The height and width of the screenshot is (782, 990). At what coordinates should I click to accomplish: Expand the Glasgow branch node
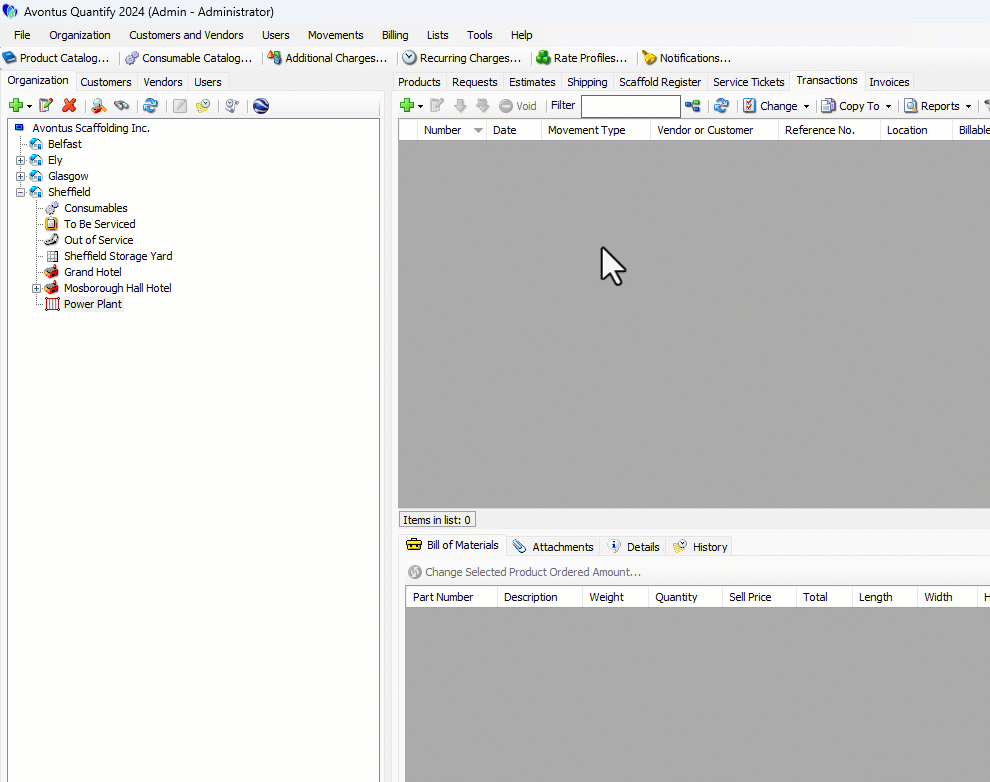coord(21,176)
